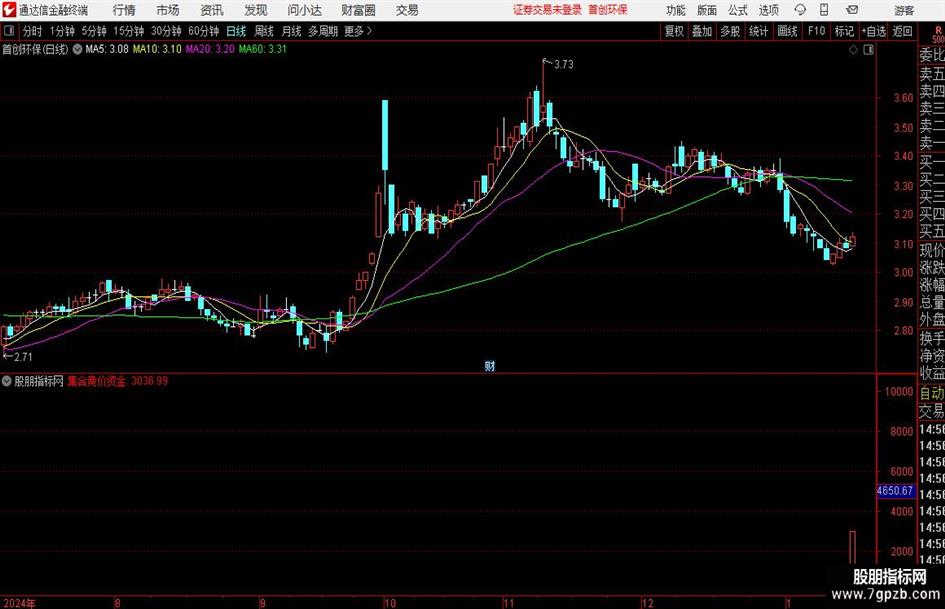Screen dimensions: 945x609
Task: Click 首创环保(日线) chart title
Action: [35, 49]
